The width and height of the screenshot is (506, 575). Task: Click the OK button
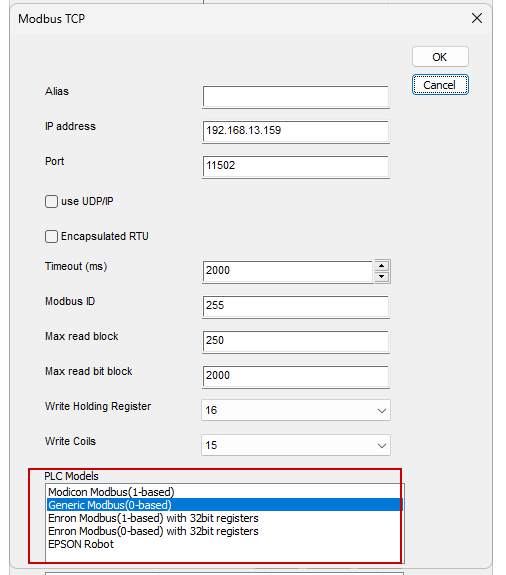tap(440, 57)
